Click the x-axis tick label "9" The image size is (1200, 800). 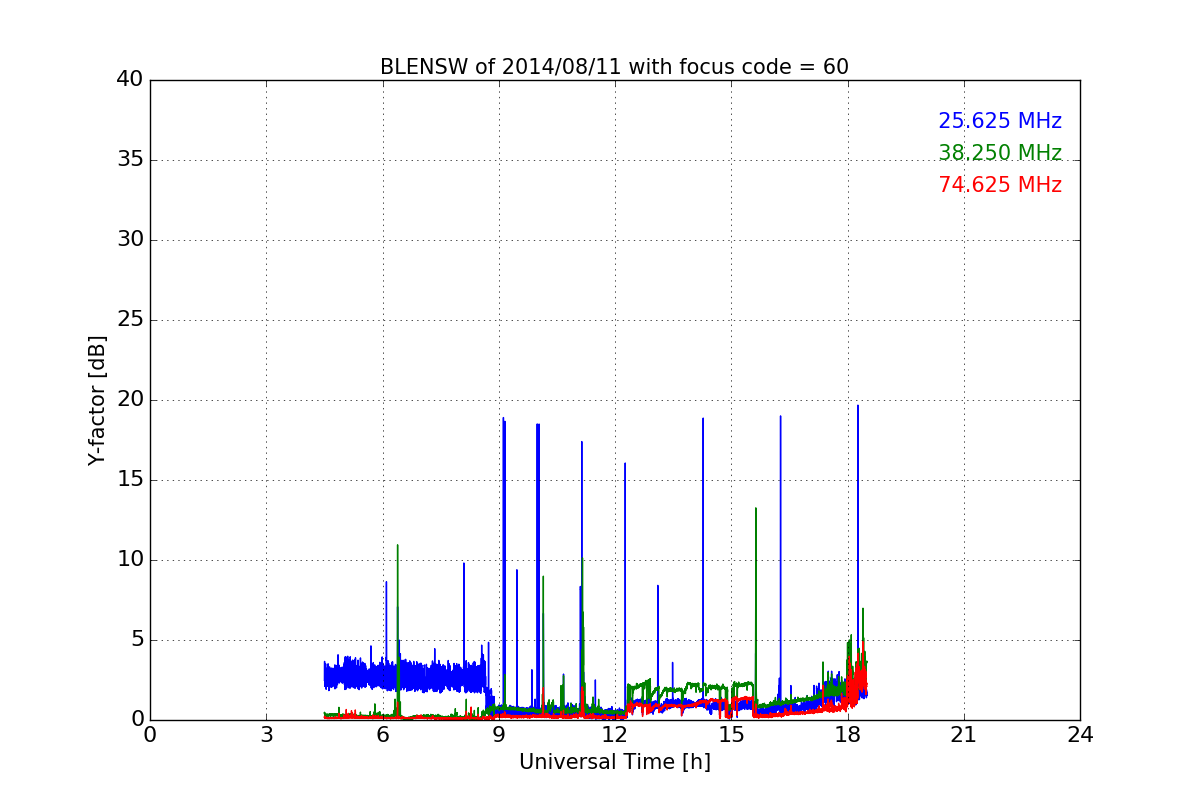click(x=499, y=735)
